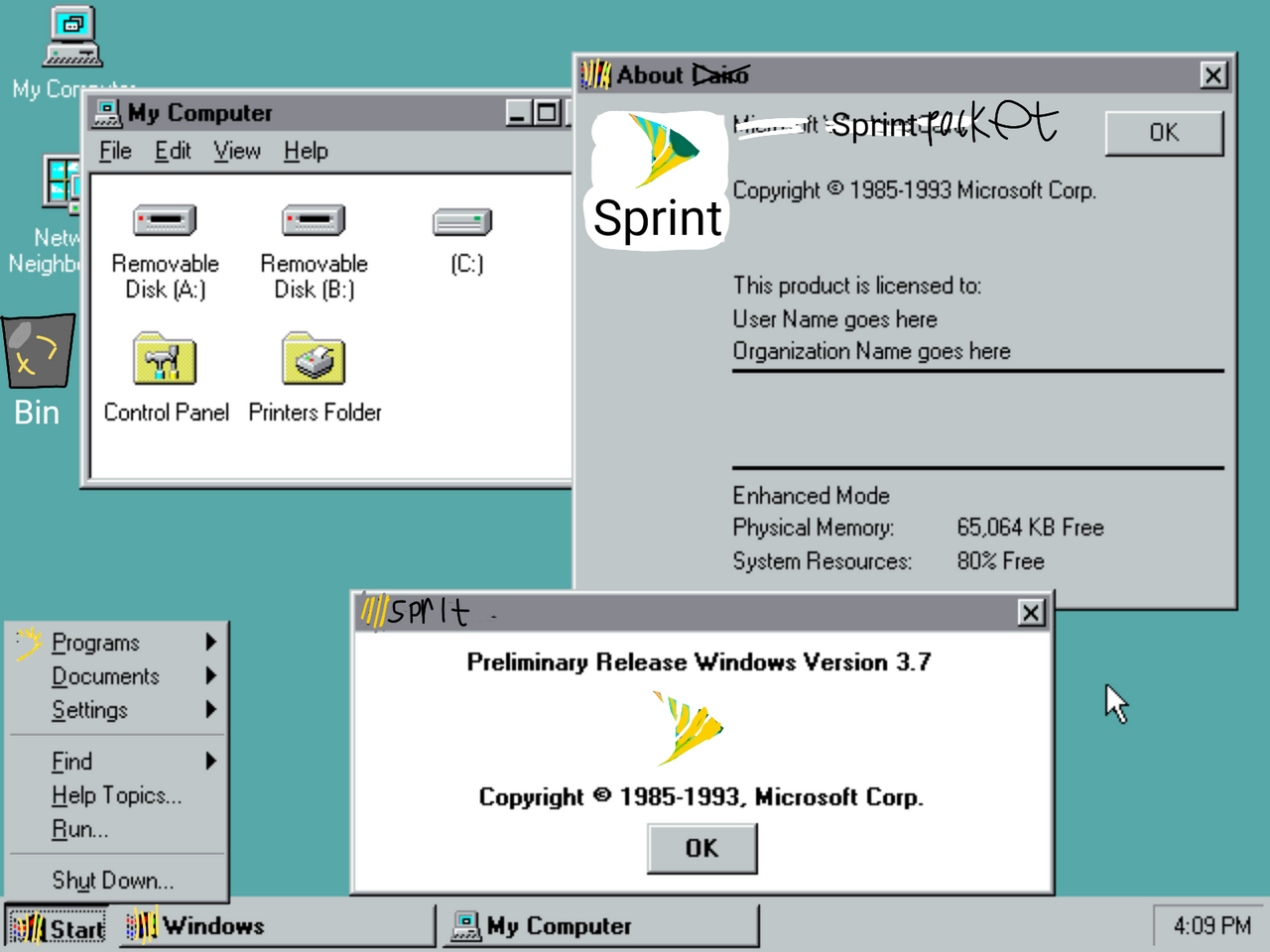
Task: Open the Help menu in My Computer
Action: point(306,151)
